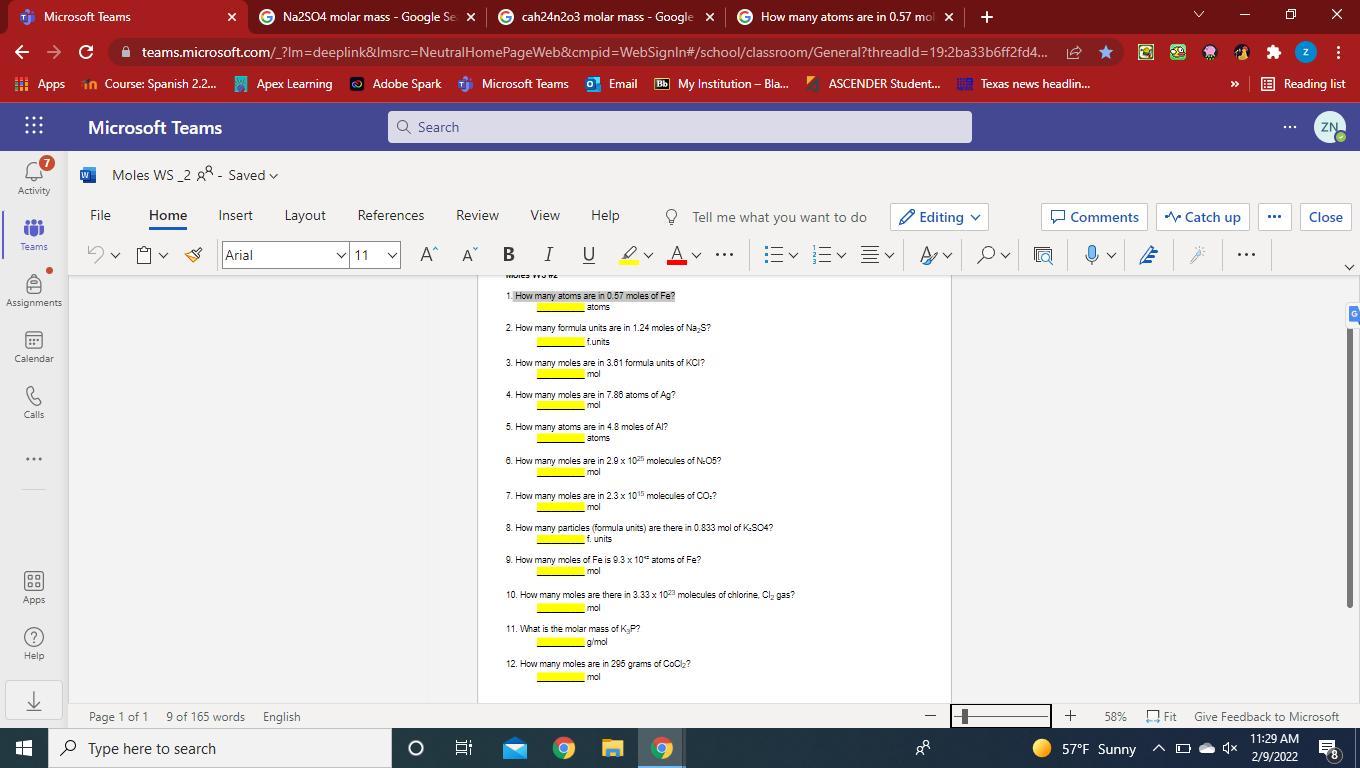Click the Grow Font icon
Image resolution: width=1360 pixels, height=768 pixels.
tap(428, 255)
